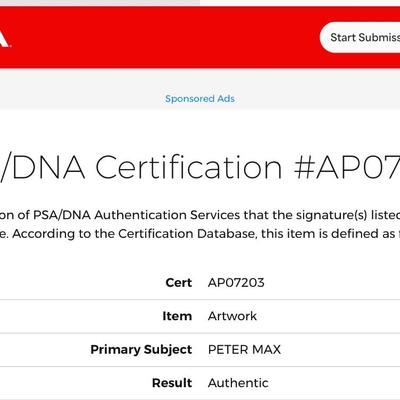The width and height of the screenshot is (400, 400).
Task: Click the Certification Database sentence line
Action: (x=200, y=234)
